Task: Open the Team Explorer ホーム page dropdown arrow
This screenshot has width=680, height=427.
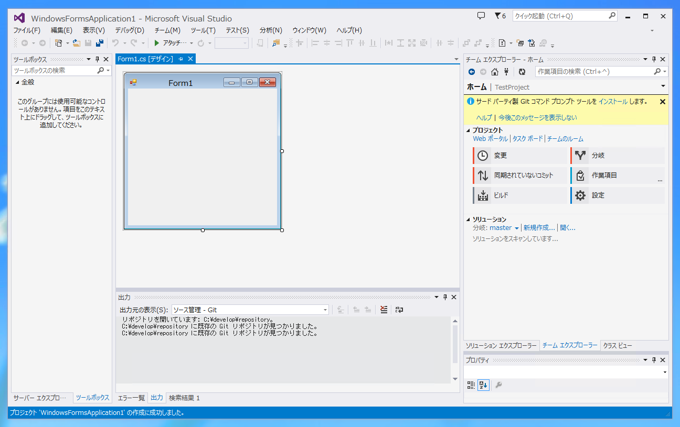Action: tap(663, 86)
